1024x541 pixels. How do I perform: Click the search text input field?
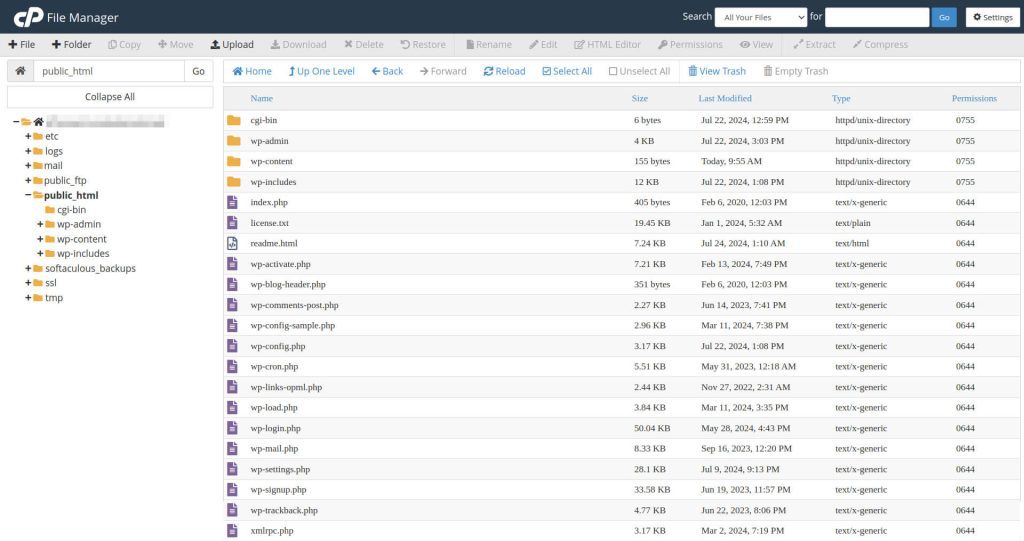(876, 17)
